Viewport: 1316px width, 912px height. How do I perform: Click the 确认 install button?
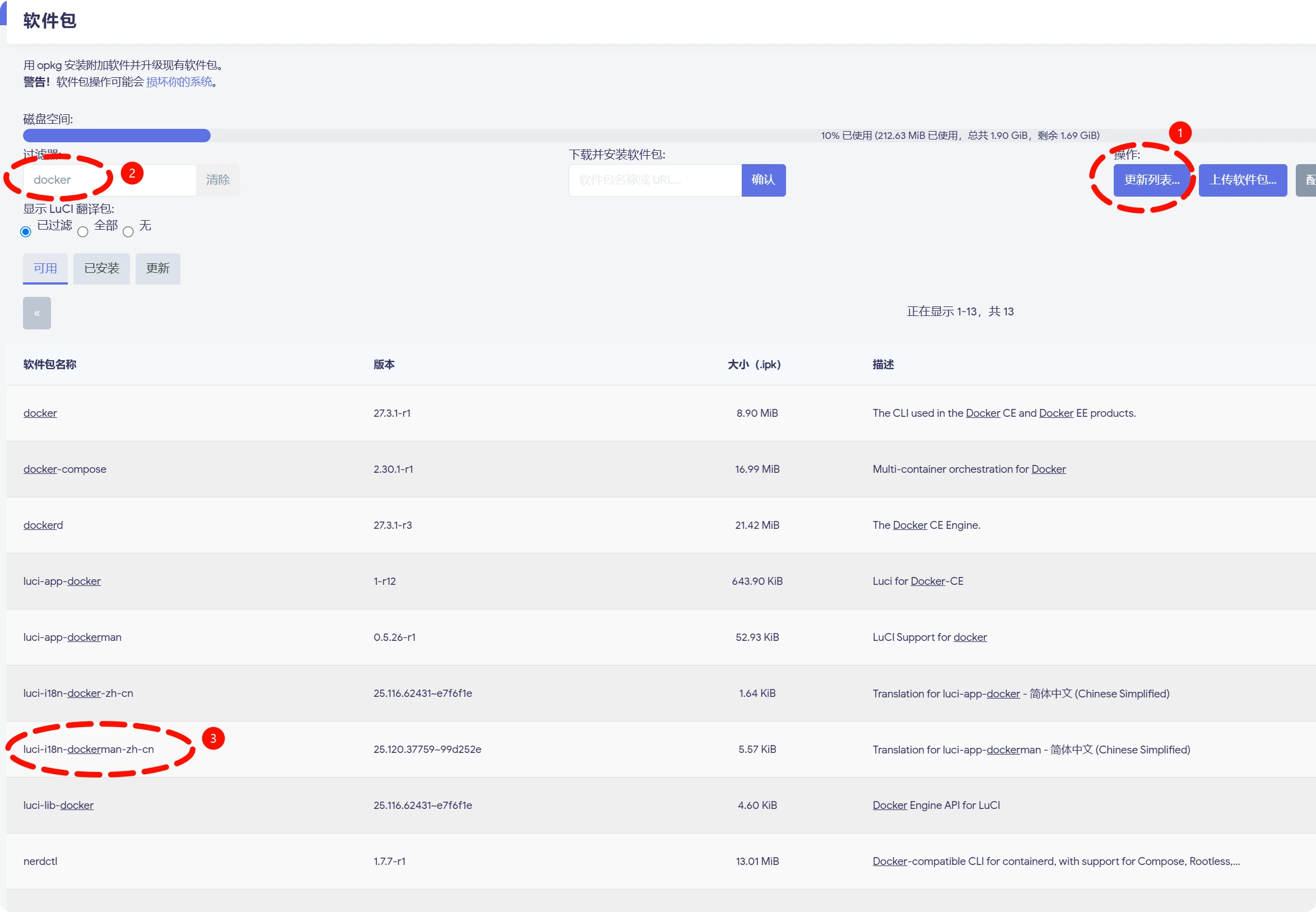pyautogui.click(x=764, y=180)
